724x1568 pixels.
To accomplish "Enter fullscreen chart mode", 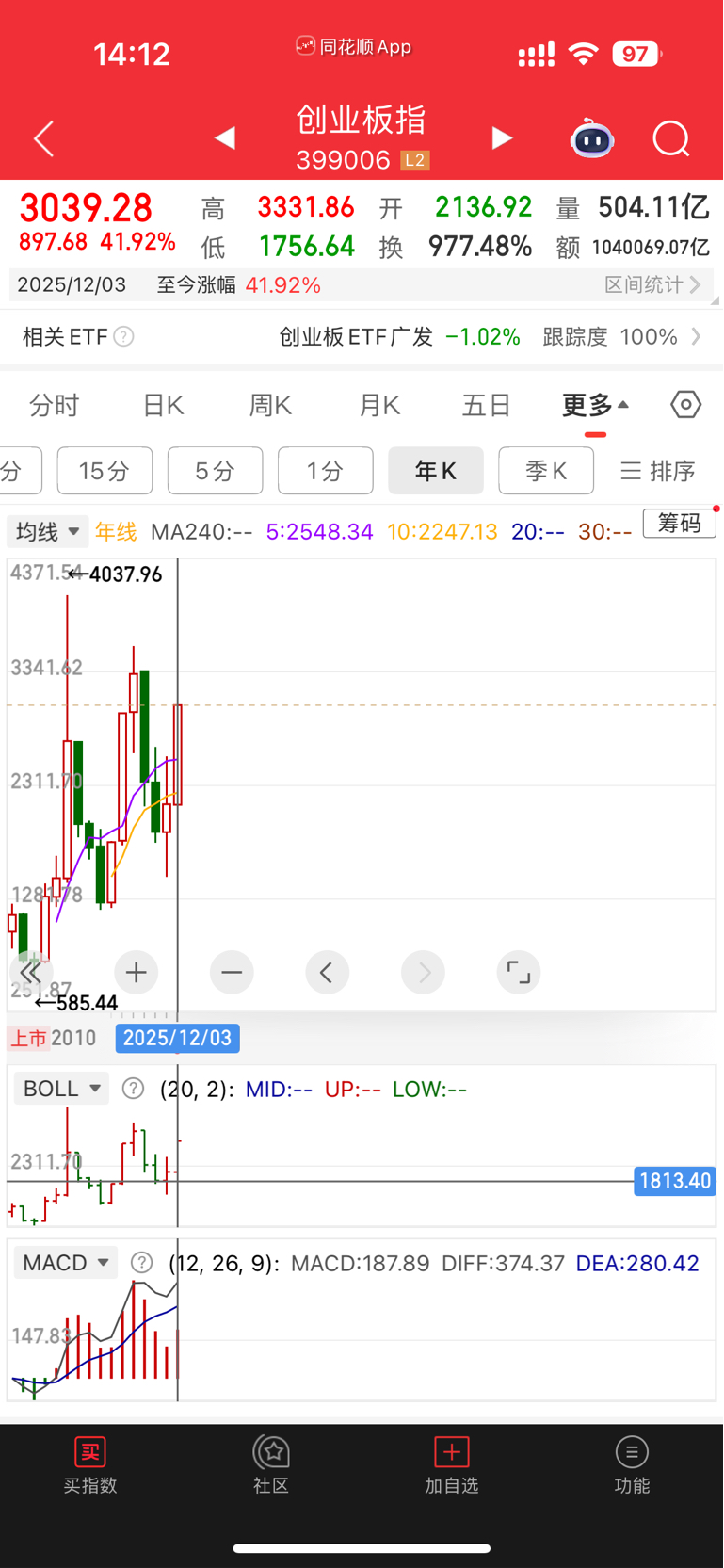I will [x=519, y=972].
